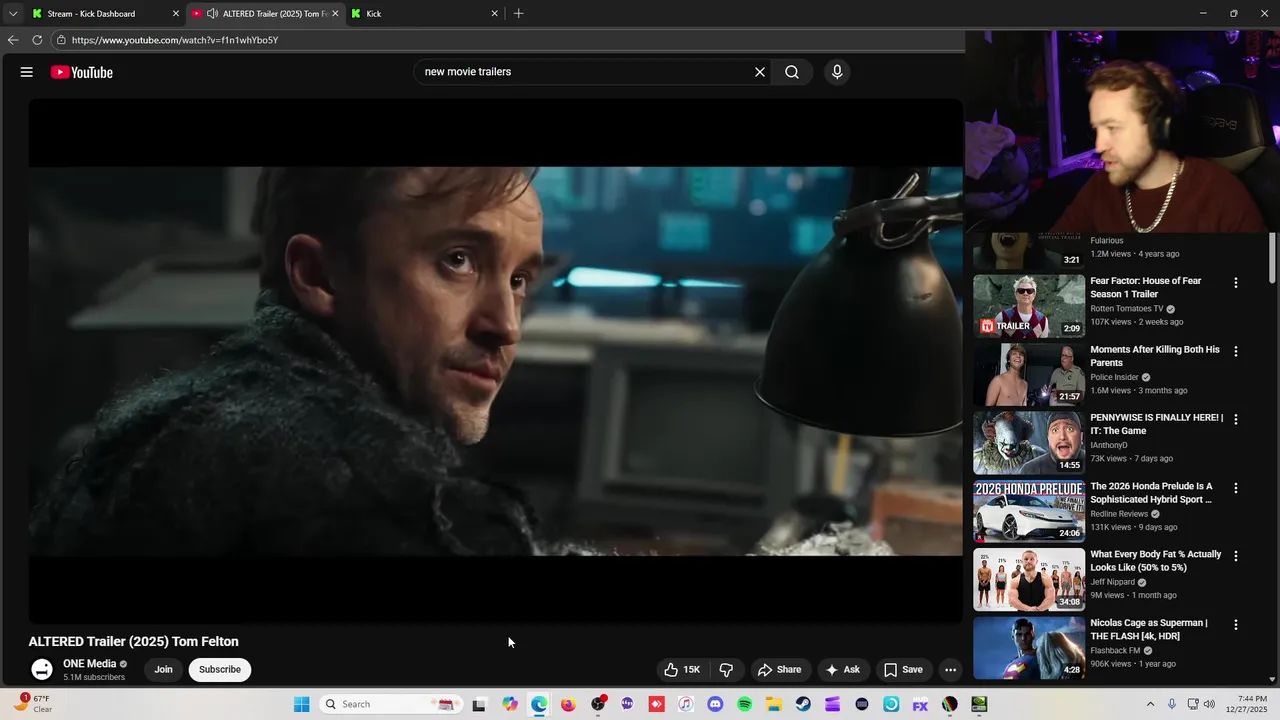This screenshot has height=720, width=1280.
Task: Show hidden system tray icons
Action: (x=1150, y=704)
